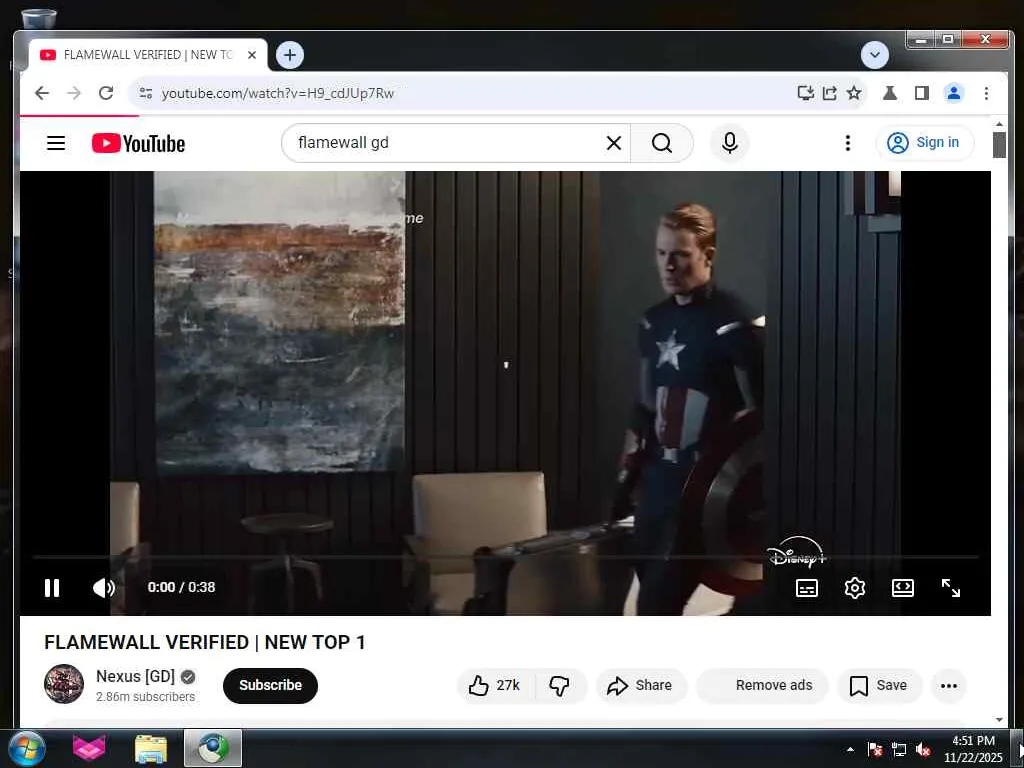The height and width of the screenshot is (768, 1024).
Task: Click the video progress bar
Action: (505, 557)
